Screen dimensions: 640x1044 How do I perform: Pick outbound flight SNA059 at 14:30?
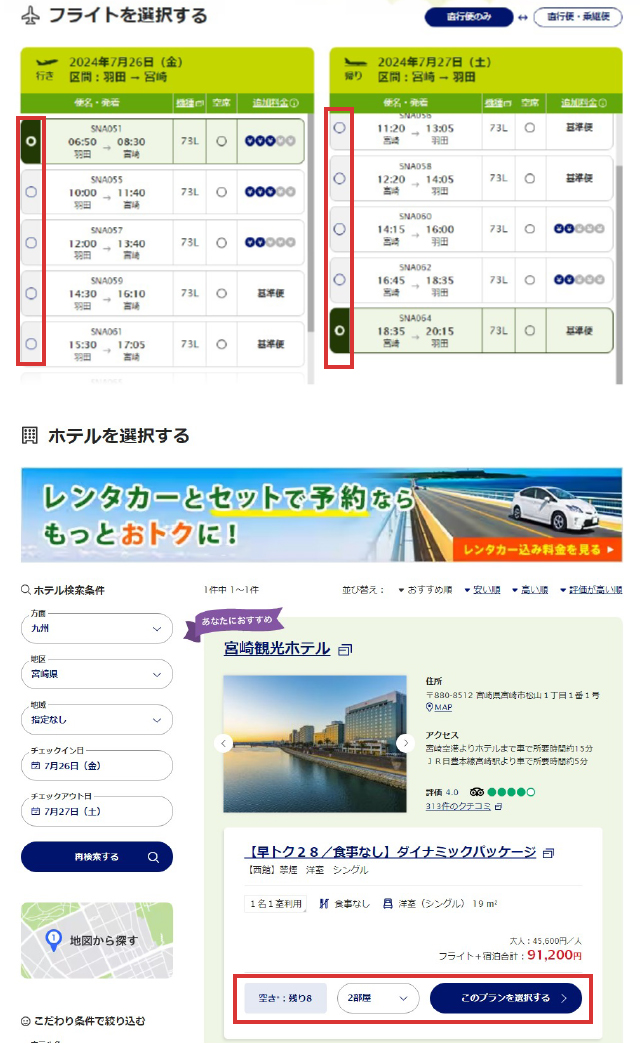tap(31, 293)
